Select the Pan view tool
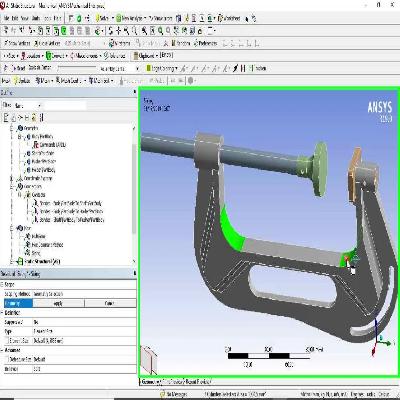 pyautogui.click(x=119, y=31)
